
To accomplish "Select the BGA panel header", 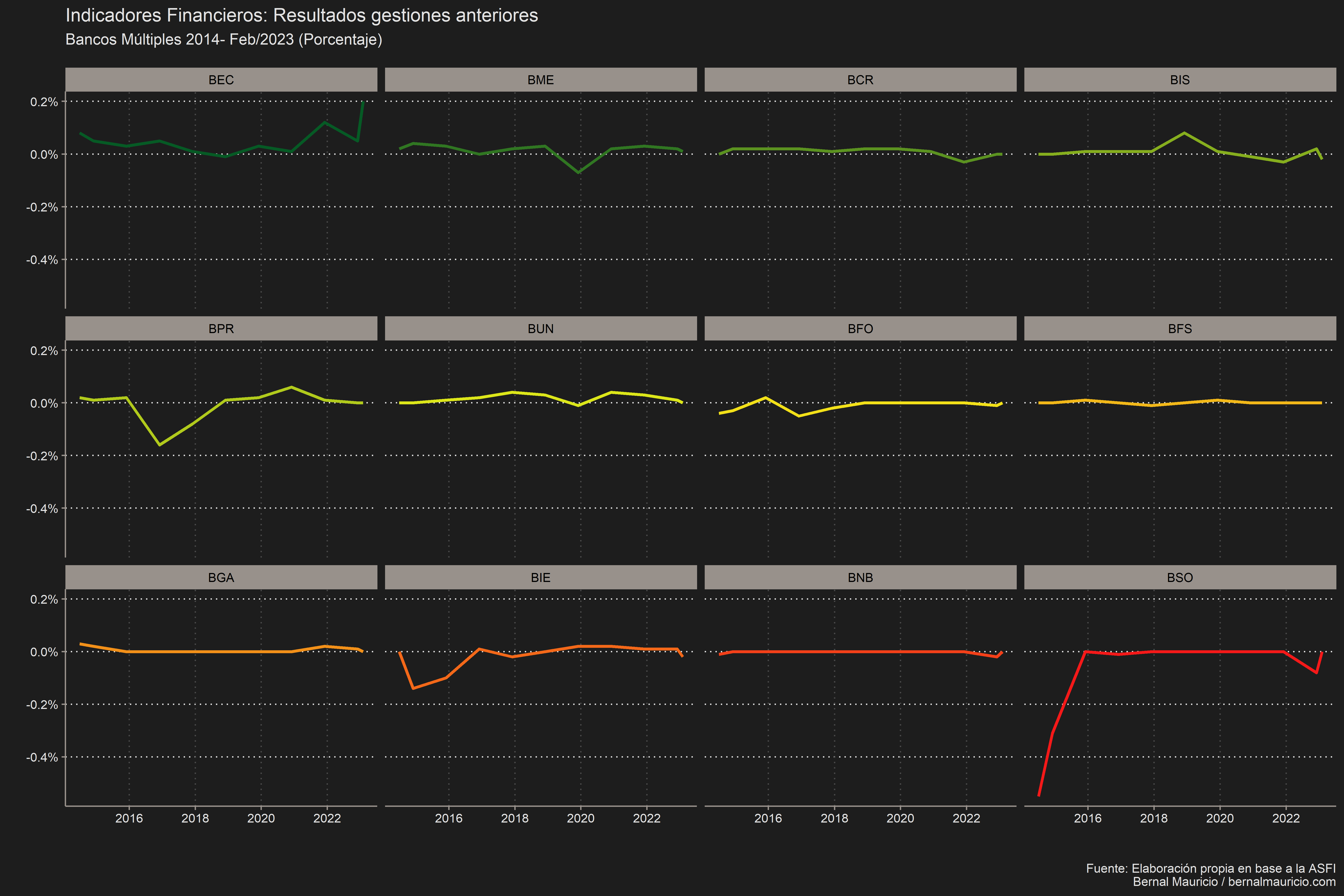I will pyautogui.click(x=221, y=577).
